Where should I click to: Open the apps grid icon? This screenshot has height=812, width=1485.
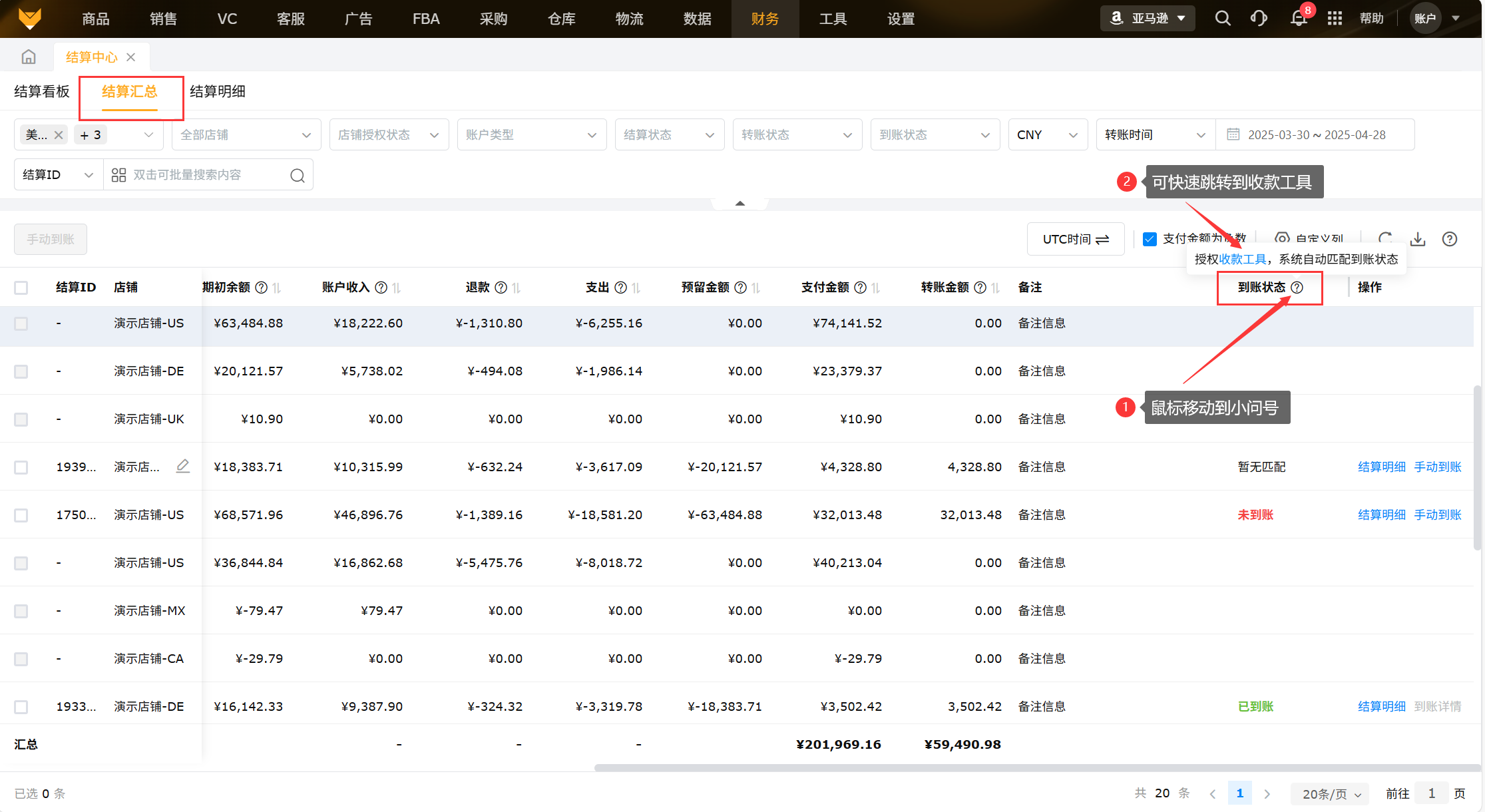pos(1335,19)
